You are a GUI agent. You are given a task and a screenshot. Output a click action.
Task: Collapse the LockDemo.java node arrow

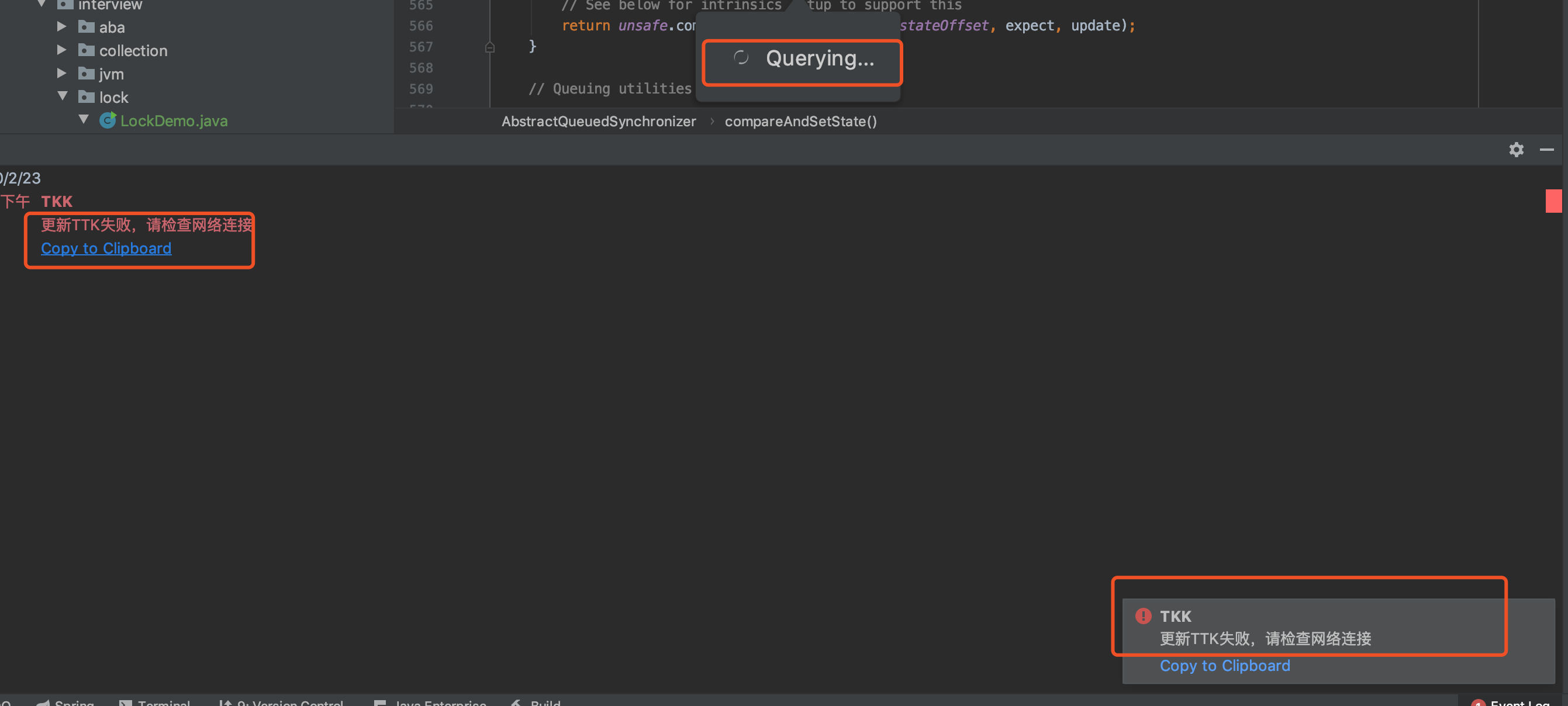coord(84,120)
